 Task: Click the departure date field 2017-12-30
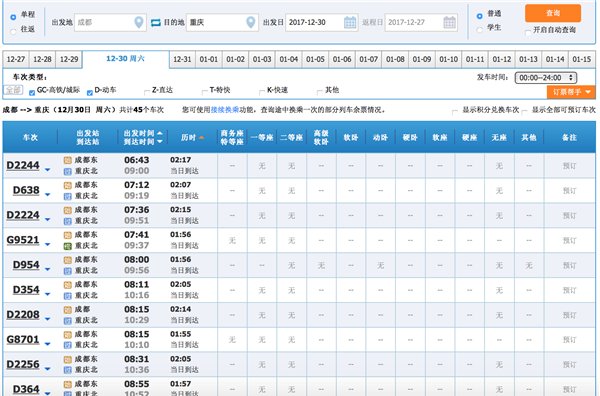click(x=321, y=22)
